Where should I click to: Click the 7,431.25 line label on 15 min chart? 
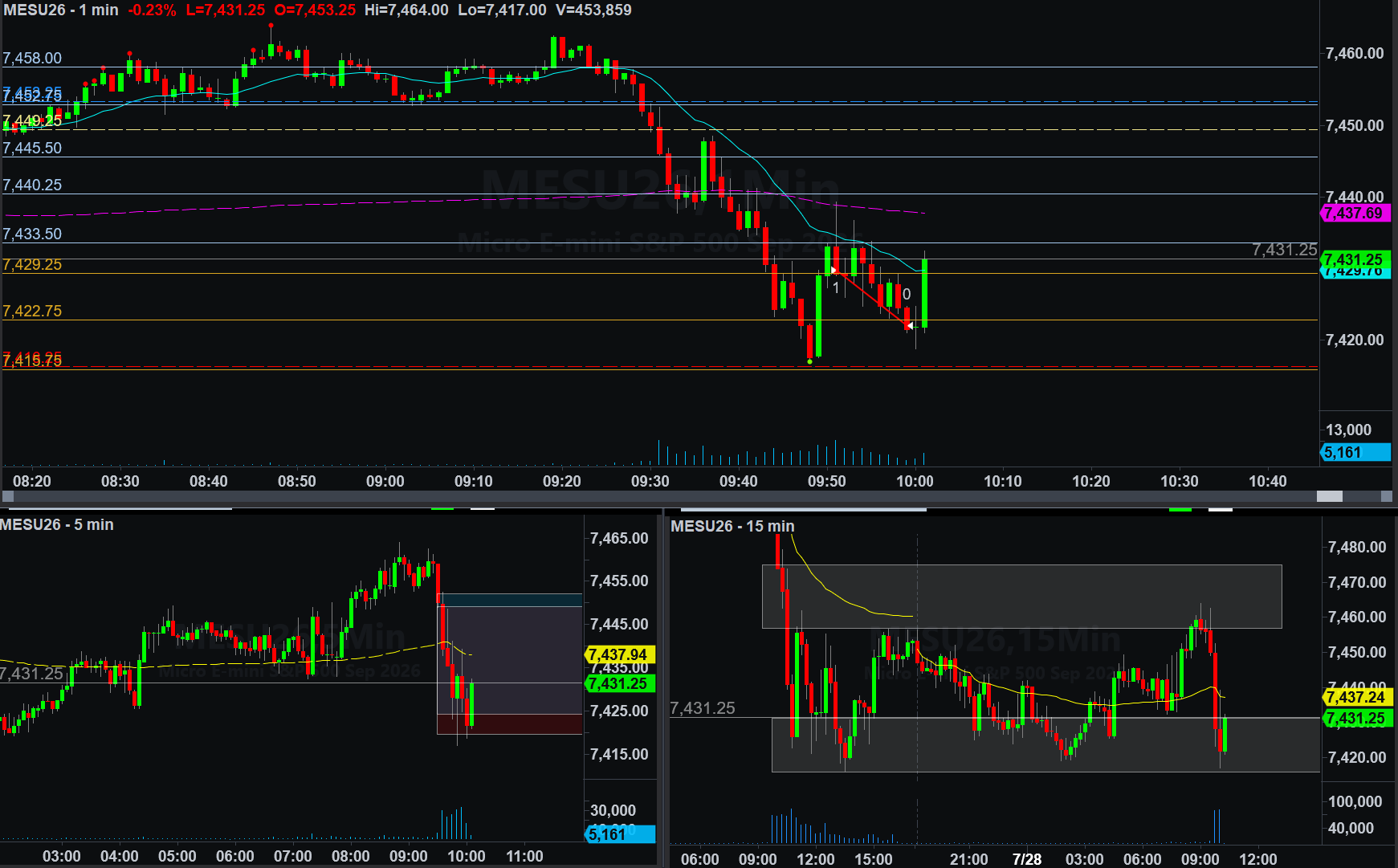coord(703,708)
